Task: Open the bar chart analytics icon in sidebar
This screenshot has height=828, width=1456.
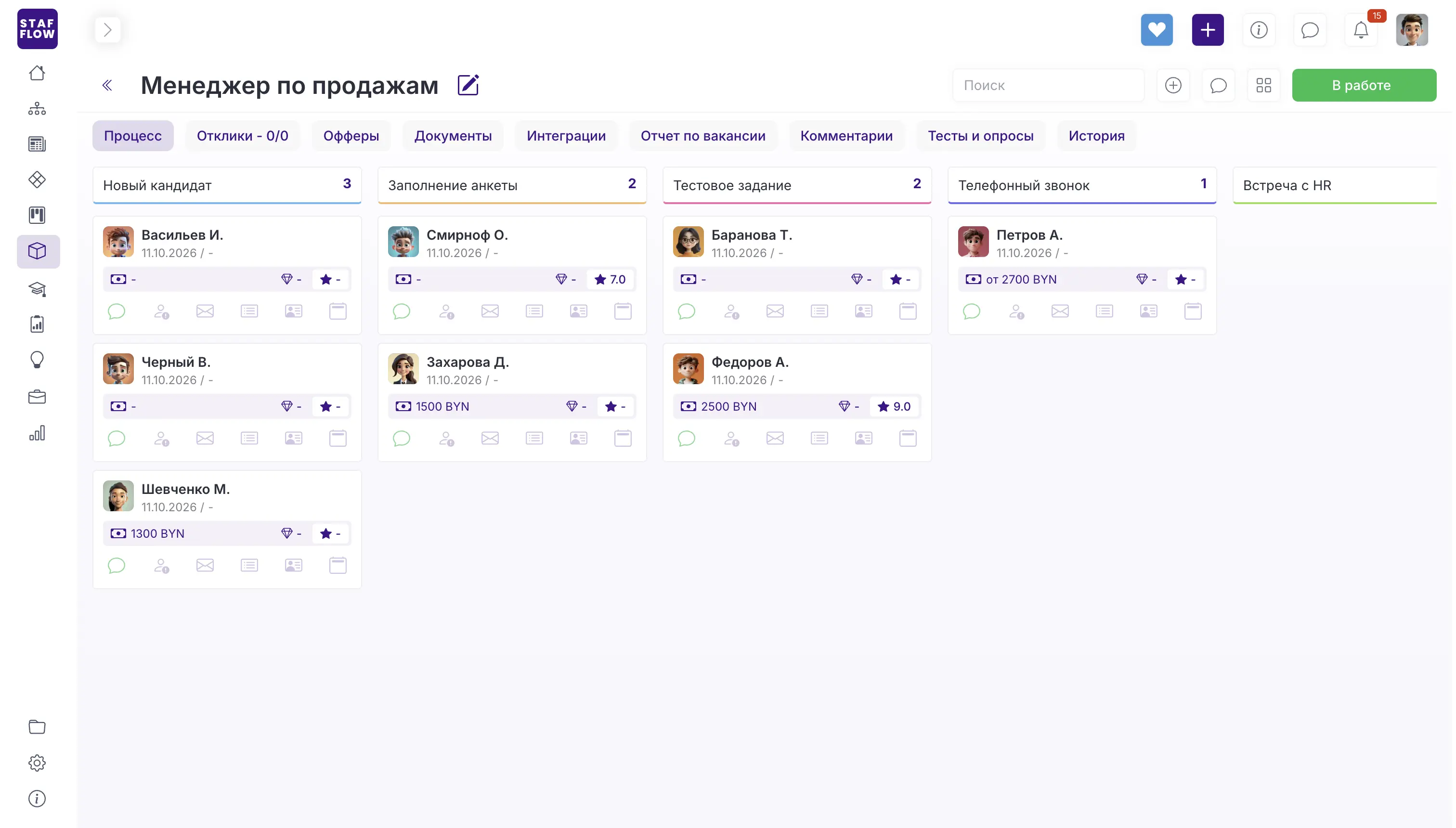Action: (x=37, y=433)
